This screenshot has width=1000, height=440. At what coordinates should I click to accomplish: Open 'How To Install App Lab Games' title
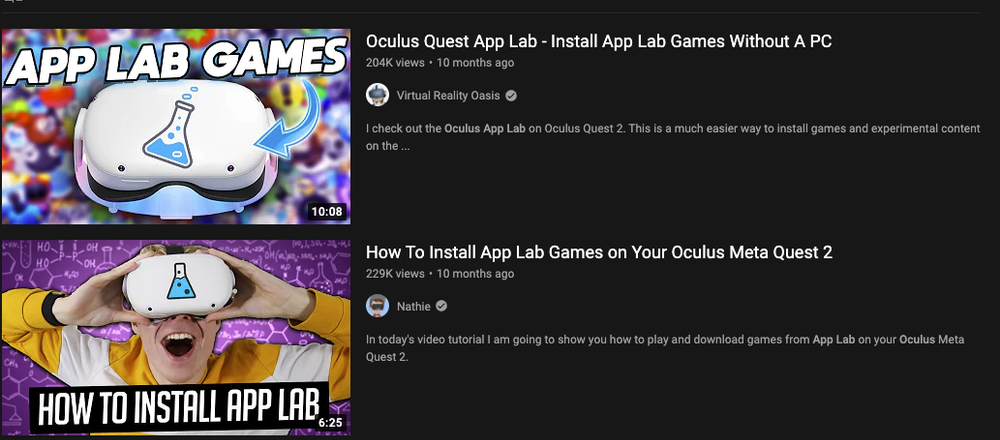pyautogui.click(x=599, y=253)
